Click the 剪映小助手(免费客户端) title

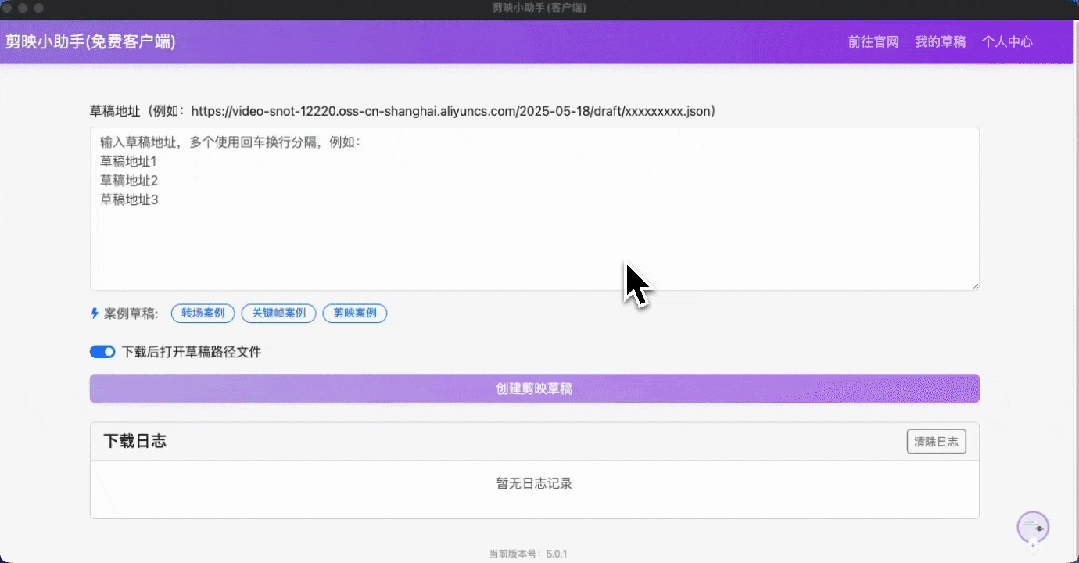point(90,41)
